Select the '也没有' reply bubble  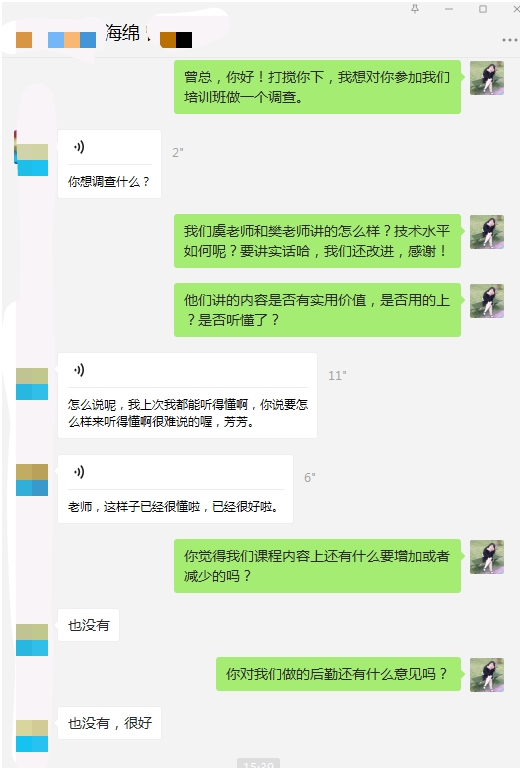pos(88,625)
